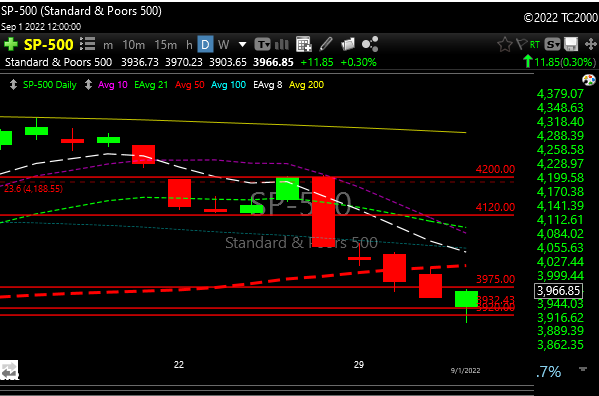599x396 pixels.
Task: Select the pencil drawing tool icon
Action: click(x=326, y=44)
